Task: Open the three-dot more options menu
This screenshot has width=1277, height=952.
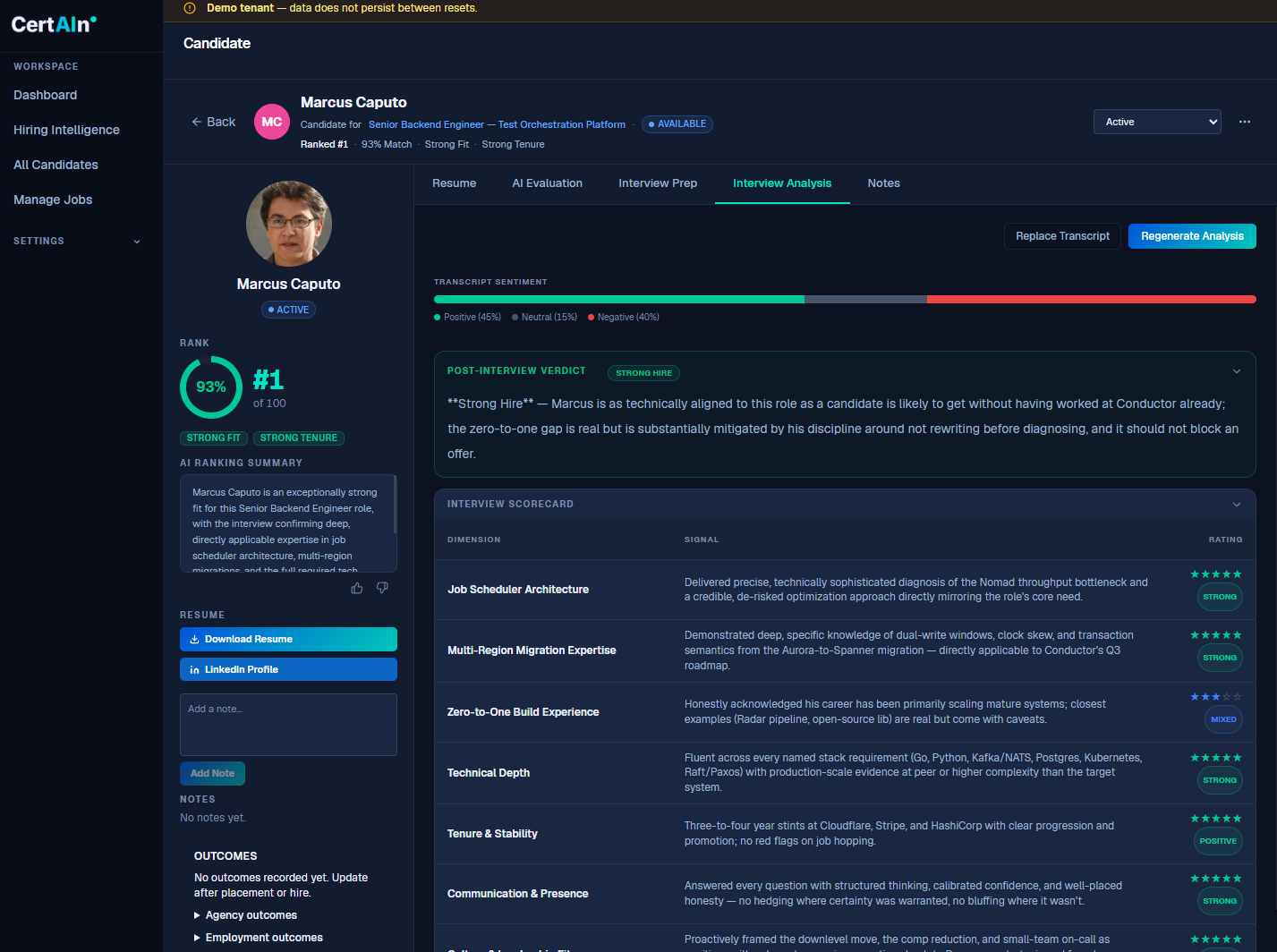Action: [x=1244, y=122]
